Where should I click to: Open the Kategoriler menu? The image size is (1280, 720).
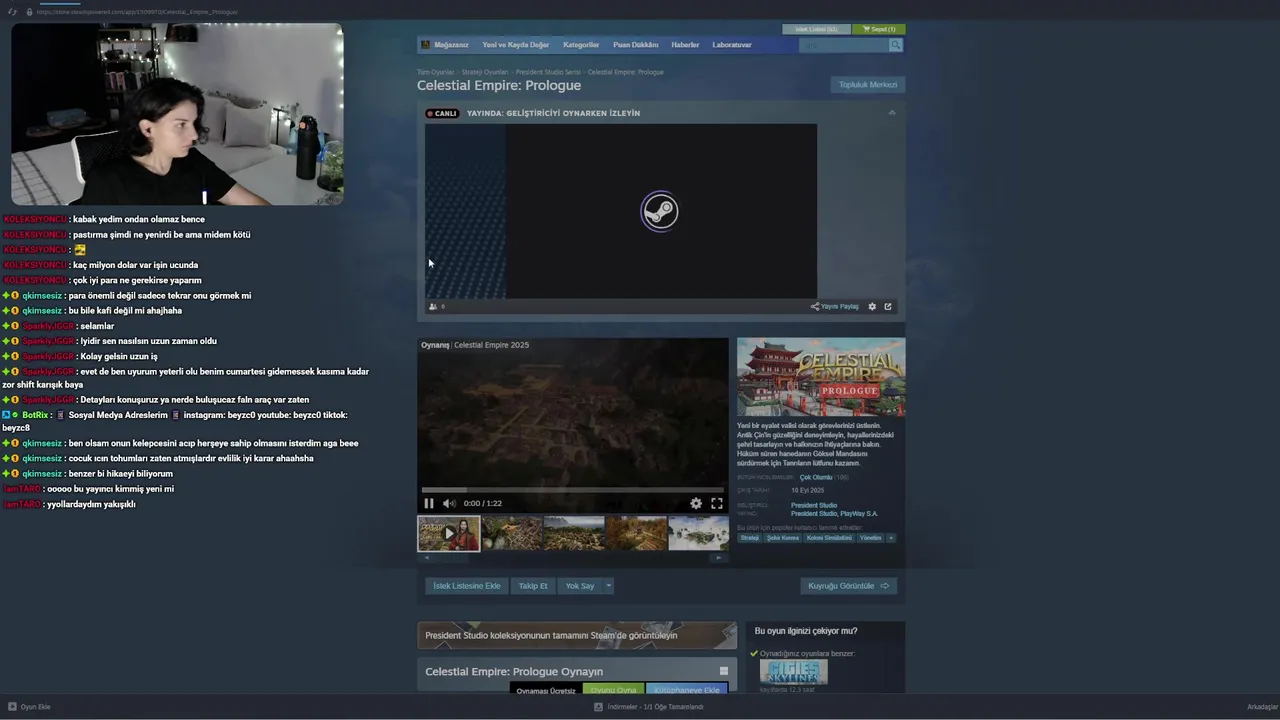(581, 45)
